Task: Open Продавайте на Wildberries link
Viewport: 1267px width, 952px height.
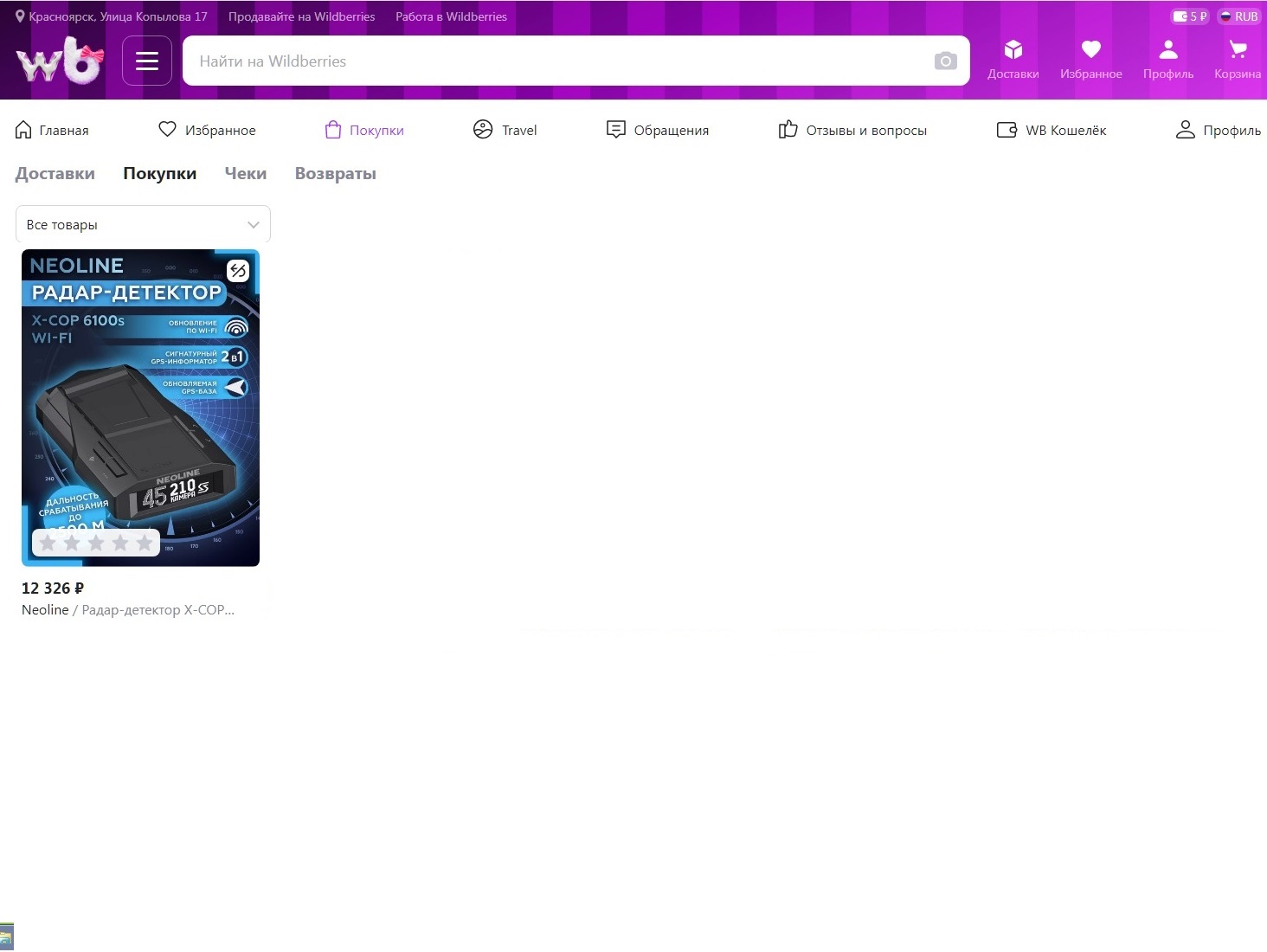Action: [302, 16]
